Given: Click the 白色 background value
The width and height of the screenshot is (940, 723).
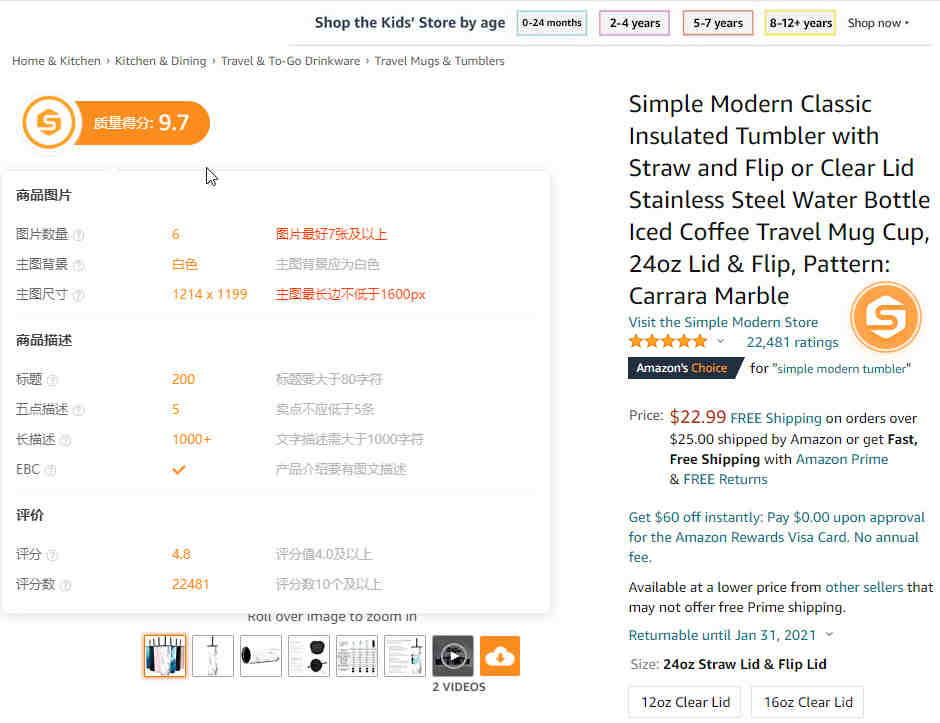Looking at the screenshot, I should (x=185, y=264).
